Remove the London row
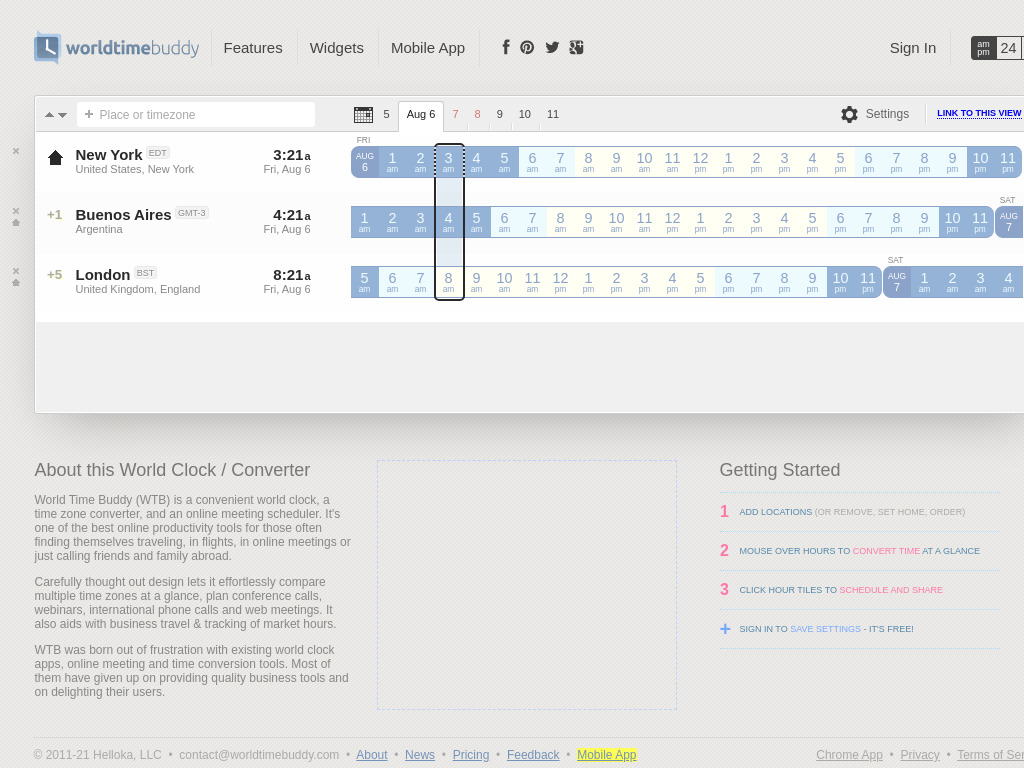This screenshot has width=1024, height=768. point(16,271)
